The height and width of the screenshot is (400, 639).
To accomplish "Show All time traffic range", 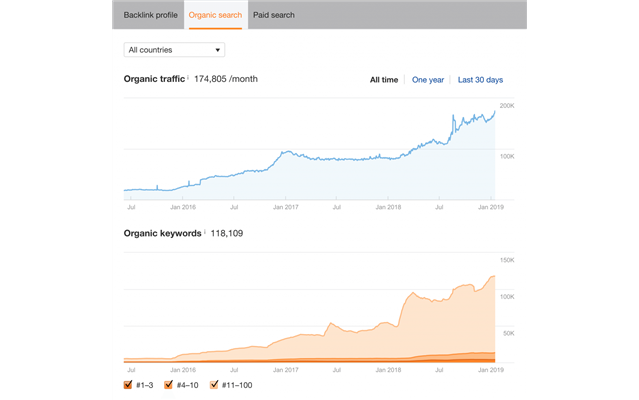I will tap(384, 79).
